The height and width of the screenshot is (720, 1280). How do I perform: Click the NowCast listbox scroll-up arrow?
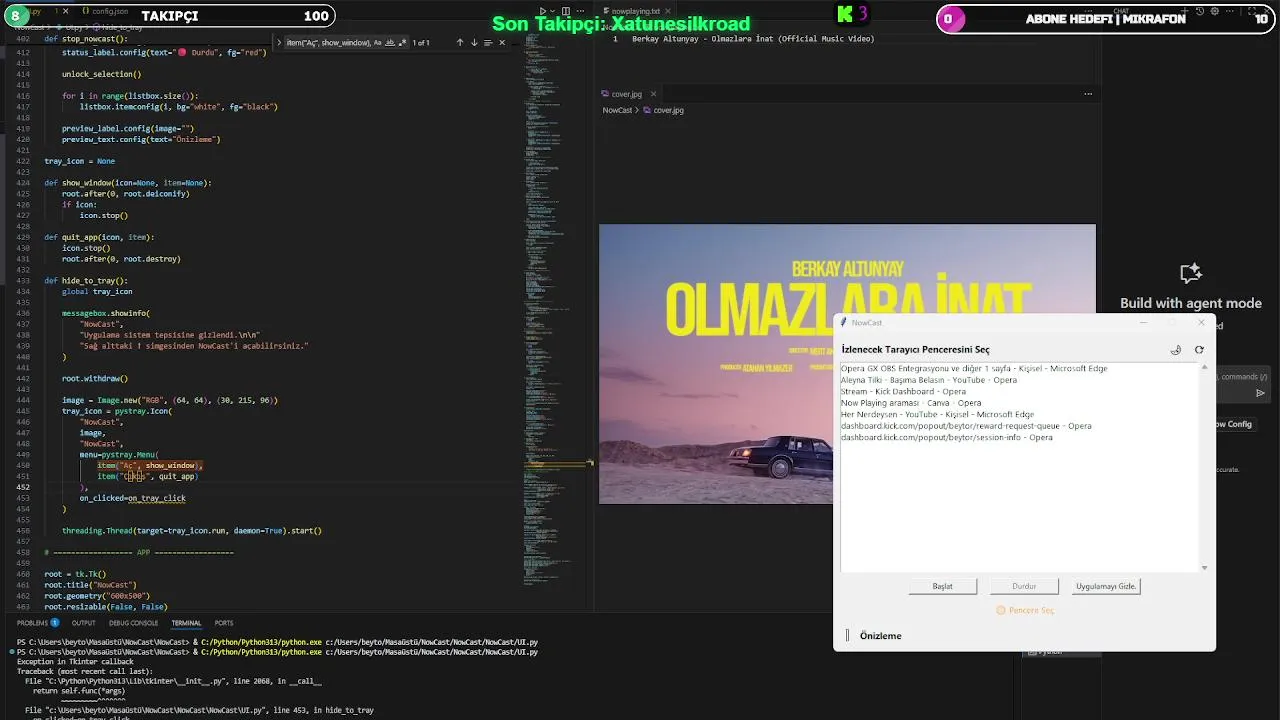pyautogui.click(x=1204, y=367)
